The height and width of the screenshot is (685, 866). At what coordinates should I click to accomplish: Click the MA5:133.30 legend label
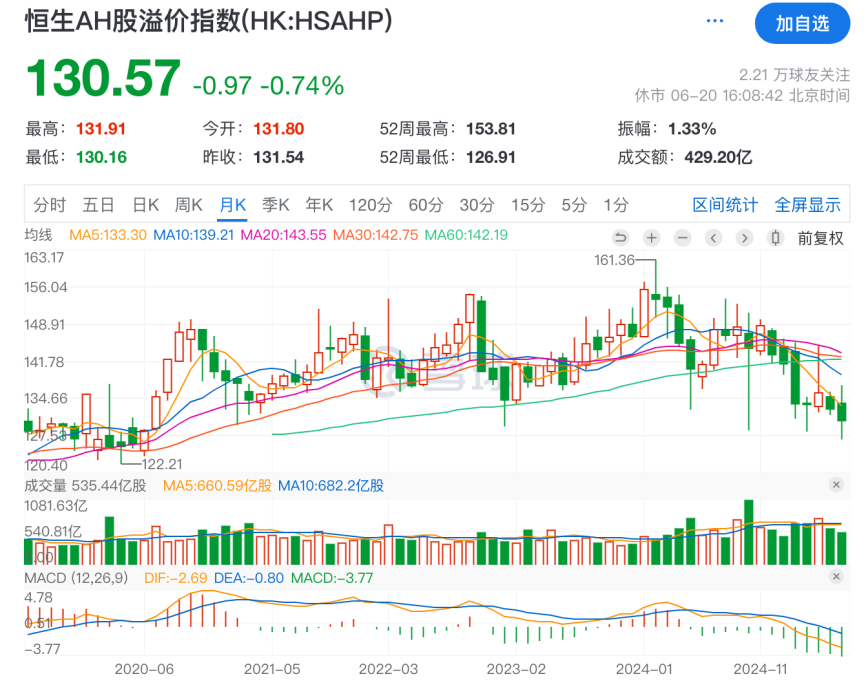tap(108, 235)
